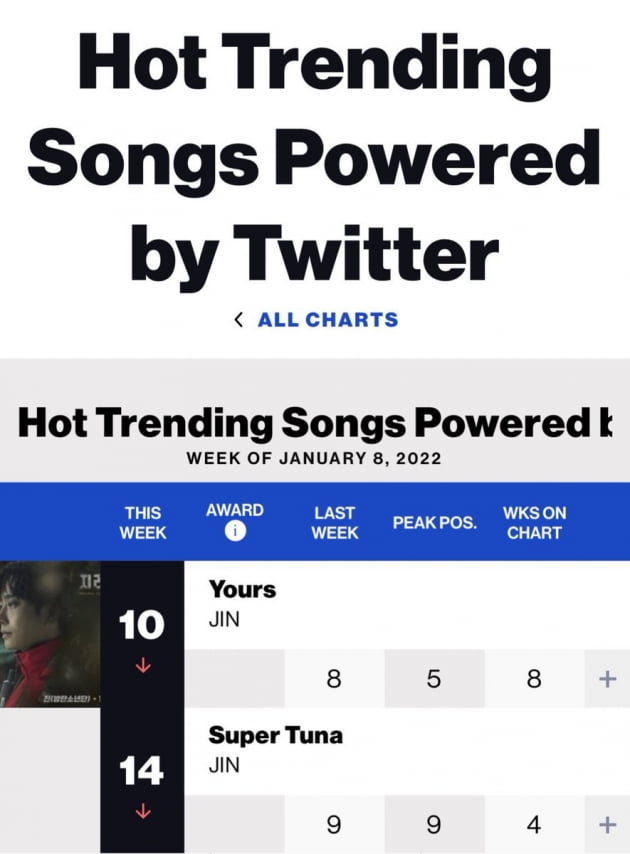Click the WKS ON CHART column header
The image size is (630, 854).
click(x=534, y=522)
